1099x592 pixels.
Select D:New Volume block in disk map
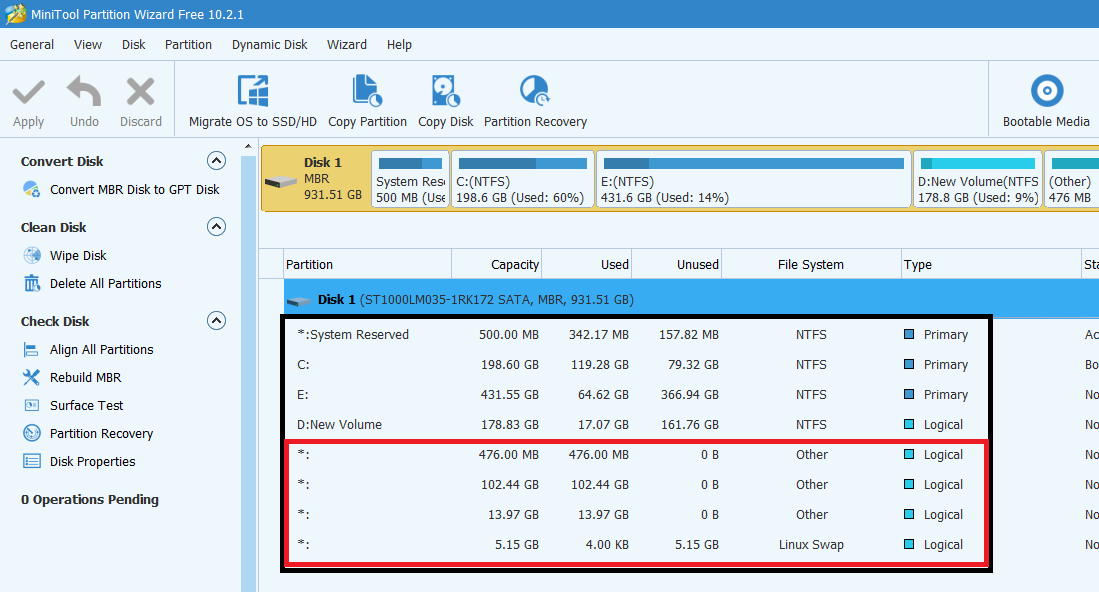(x=978, y=179)
